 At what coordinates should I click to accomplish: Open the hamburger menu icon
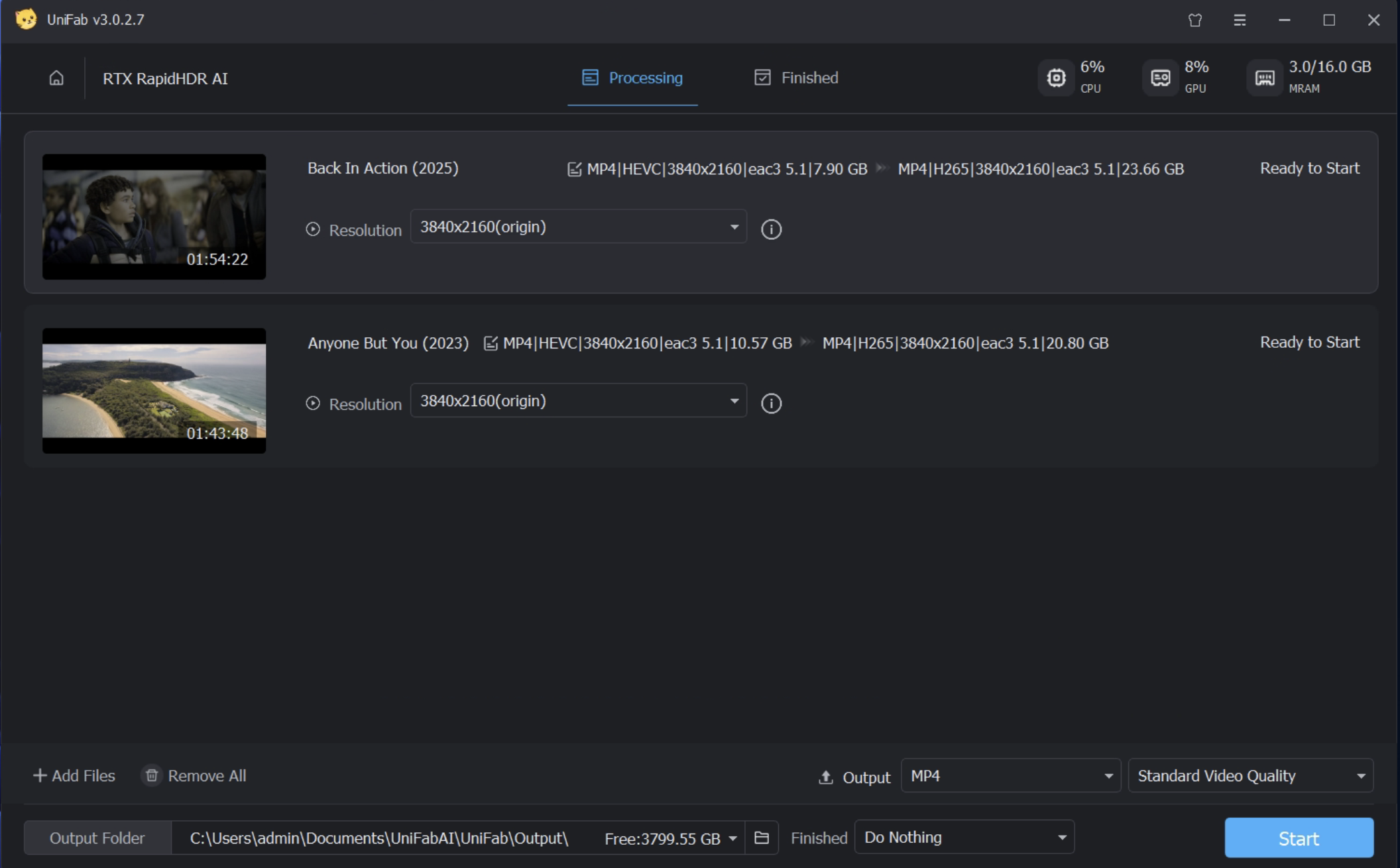coord(1240,20)
